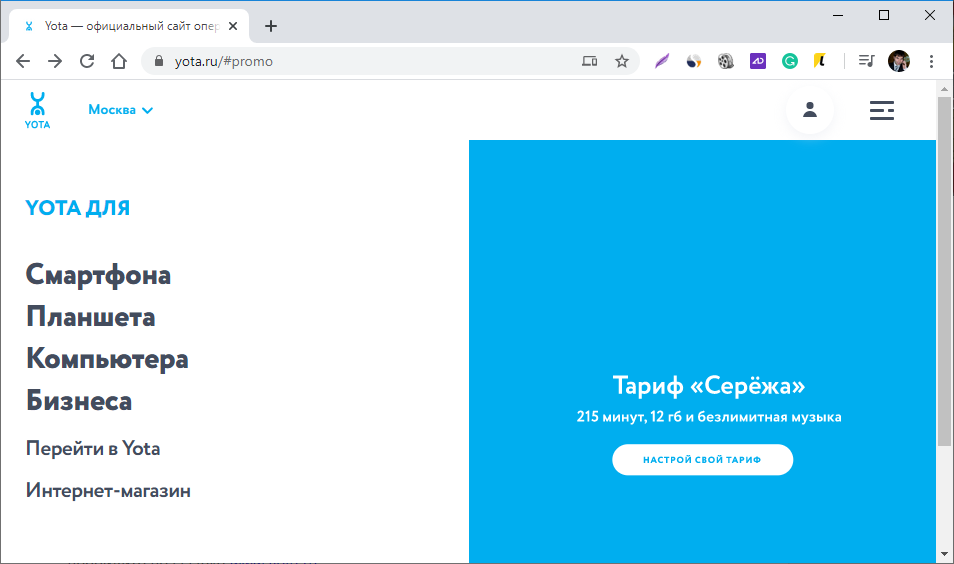This screenshot has width=954, height=564.
Task: Select Бизнеса menu item
Action: click(78, 401)
